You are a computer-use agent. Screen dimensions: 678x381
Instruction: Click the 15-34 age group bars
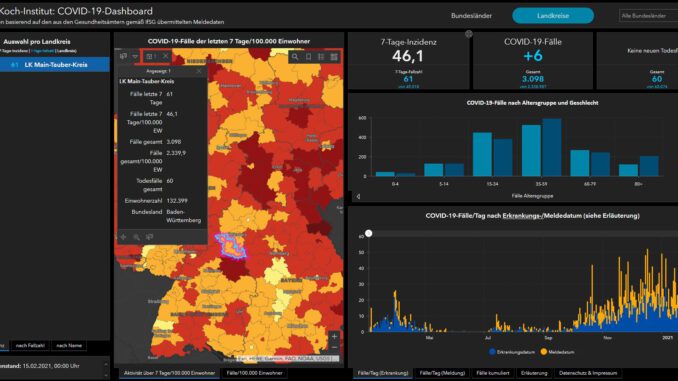[493, 154]
